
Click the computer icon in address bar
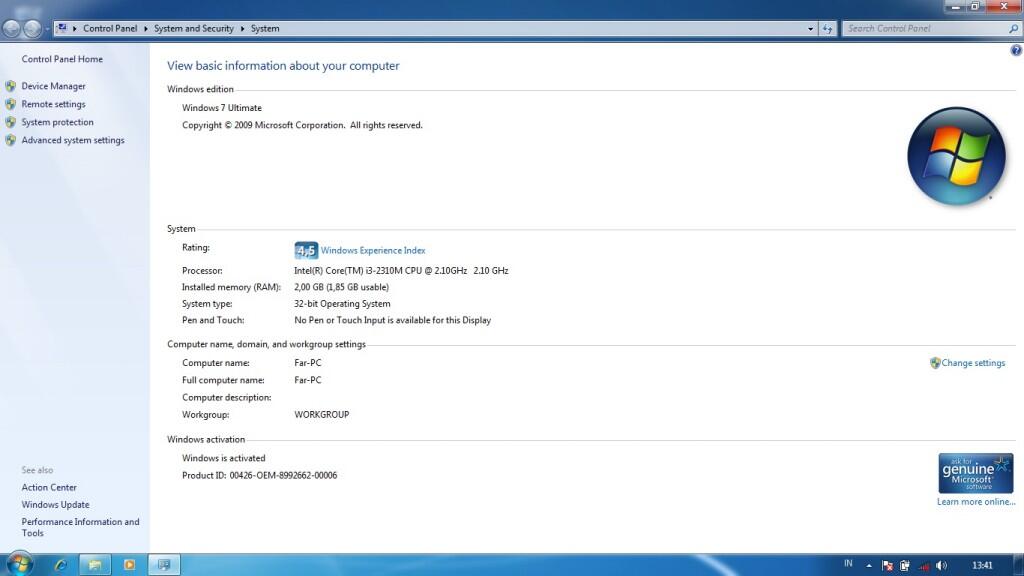pyautogui.click(x=61, y=29)
